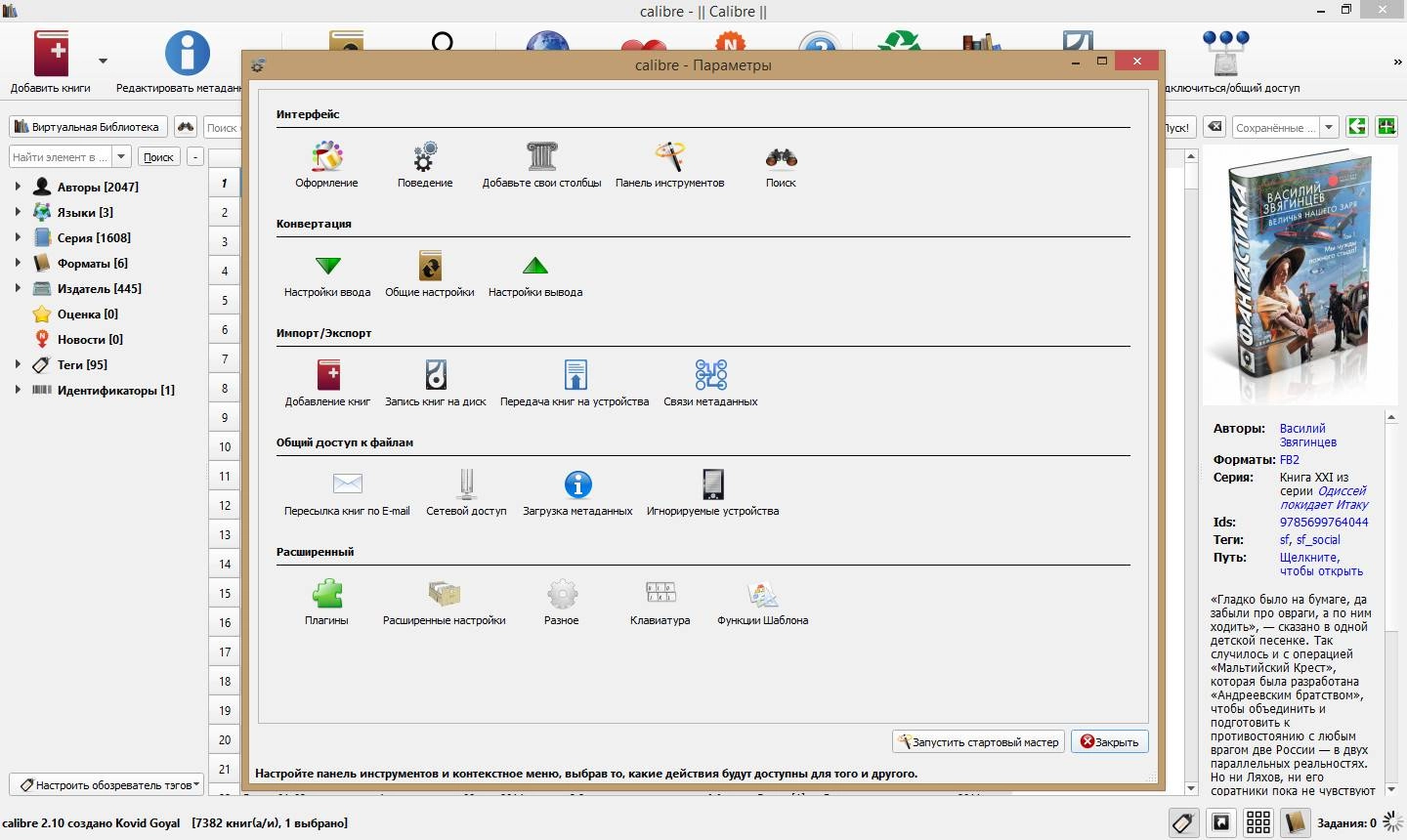Click the Задания: 0 jobs indicator
This screenshot has height=840, width=1407.
tap(1345, 822)
